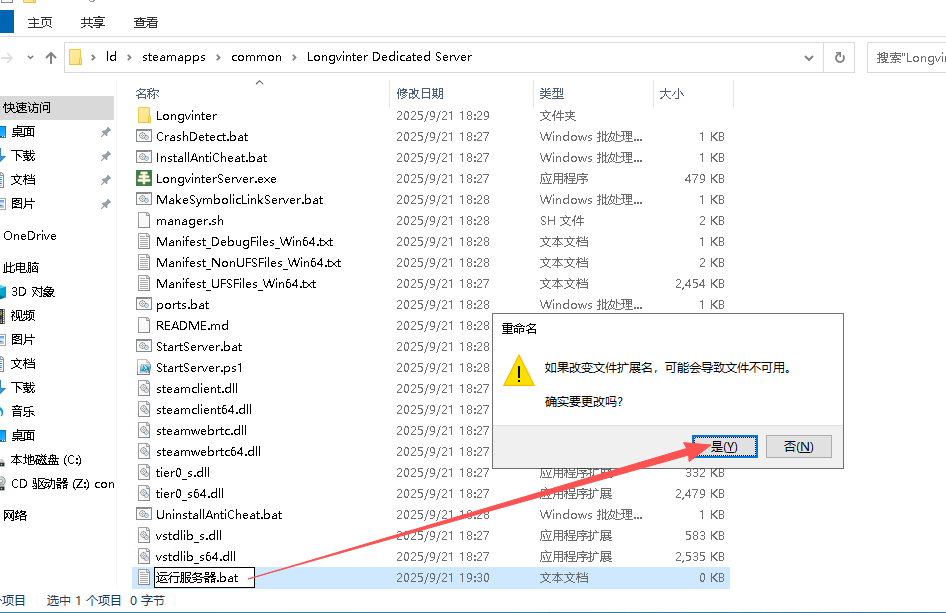Sort files by 修改日期 column header
946x613 pixels.
420,93
